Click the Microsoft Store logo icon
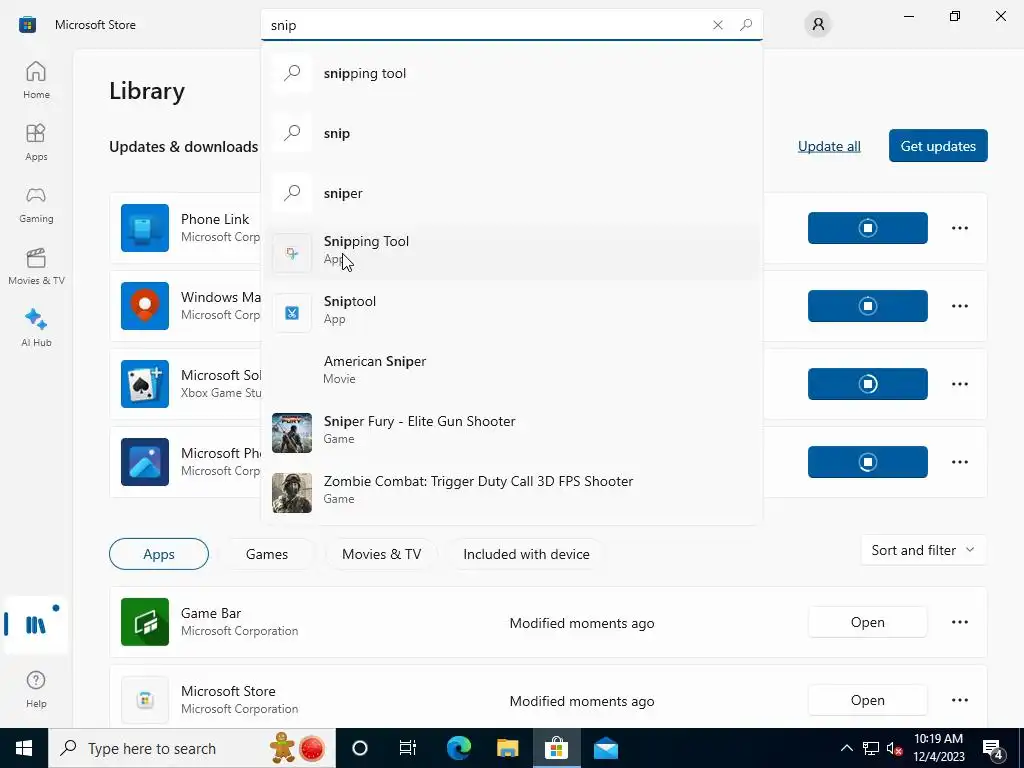Screen dimensions: 1024x768 click(27, 25)
